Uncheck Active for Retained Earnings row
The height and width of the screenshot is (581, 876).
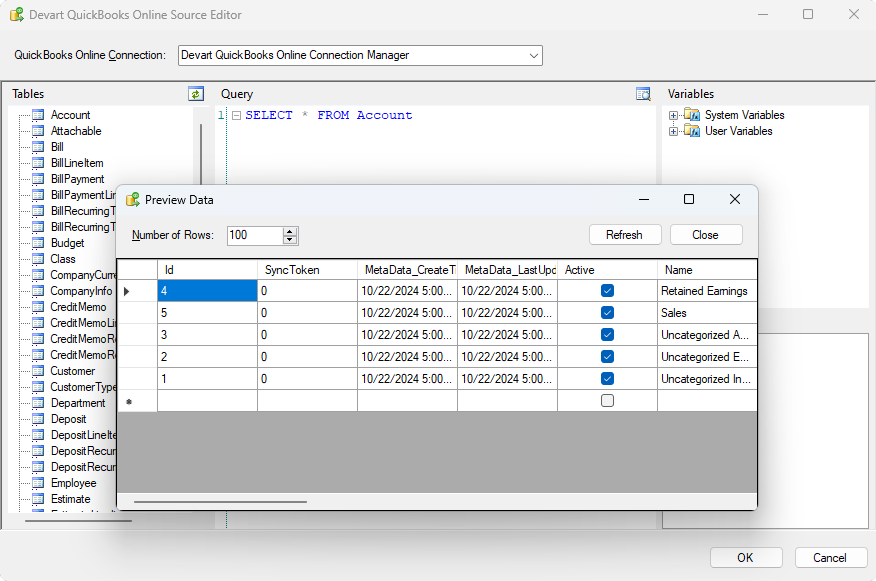pos(607,291)
